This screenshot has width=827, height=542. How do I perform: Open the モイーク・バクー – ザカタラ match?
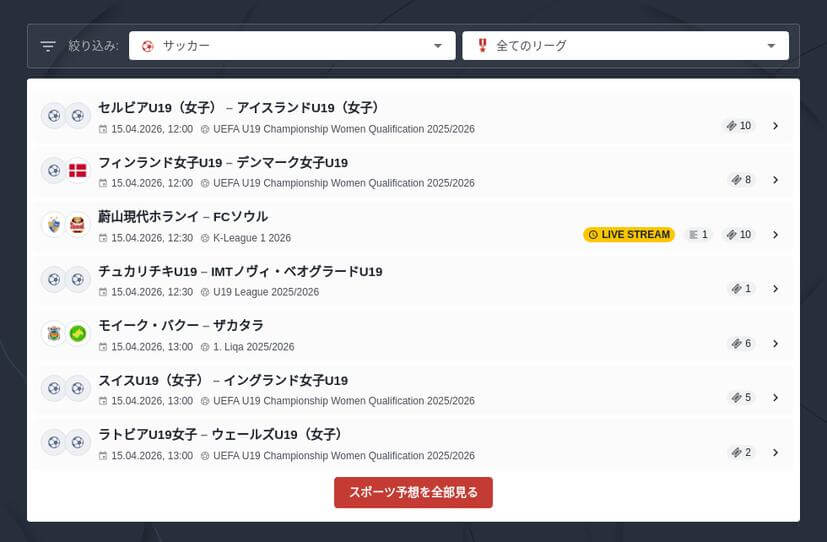181,326
